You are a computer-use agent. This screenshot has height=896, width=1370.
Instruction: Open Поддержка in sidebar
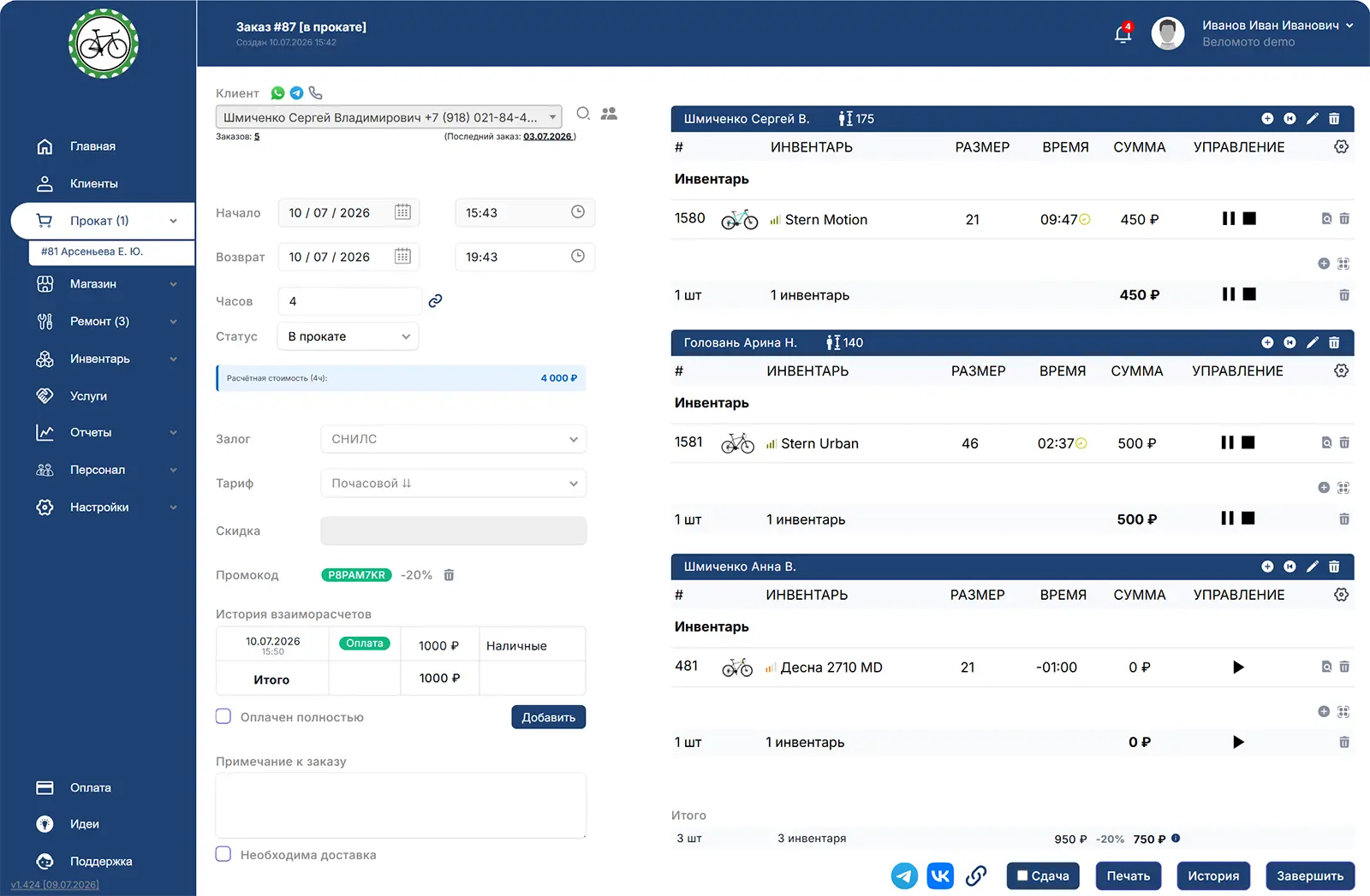pyautogui.click(x=101, y=862)
